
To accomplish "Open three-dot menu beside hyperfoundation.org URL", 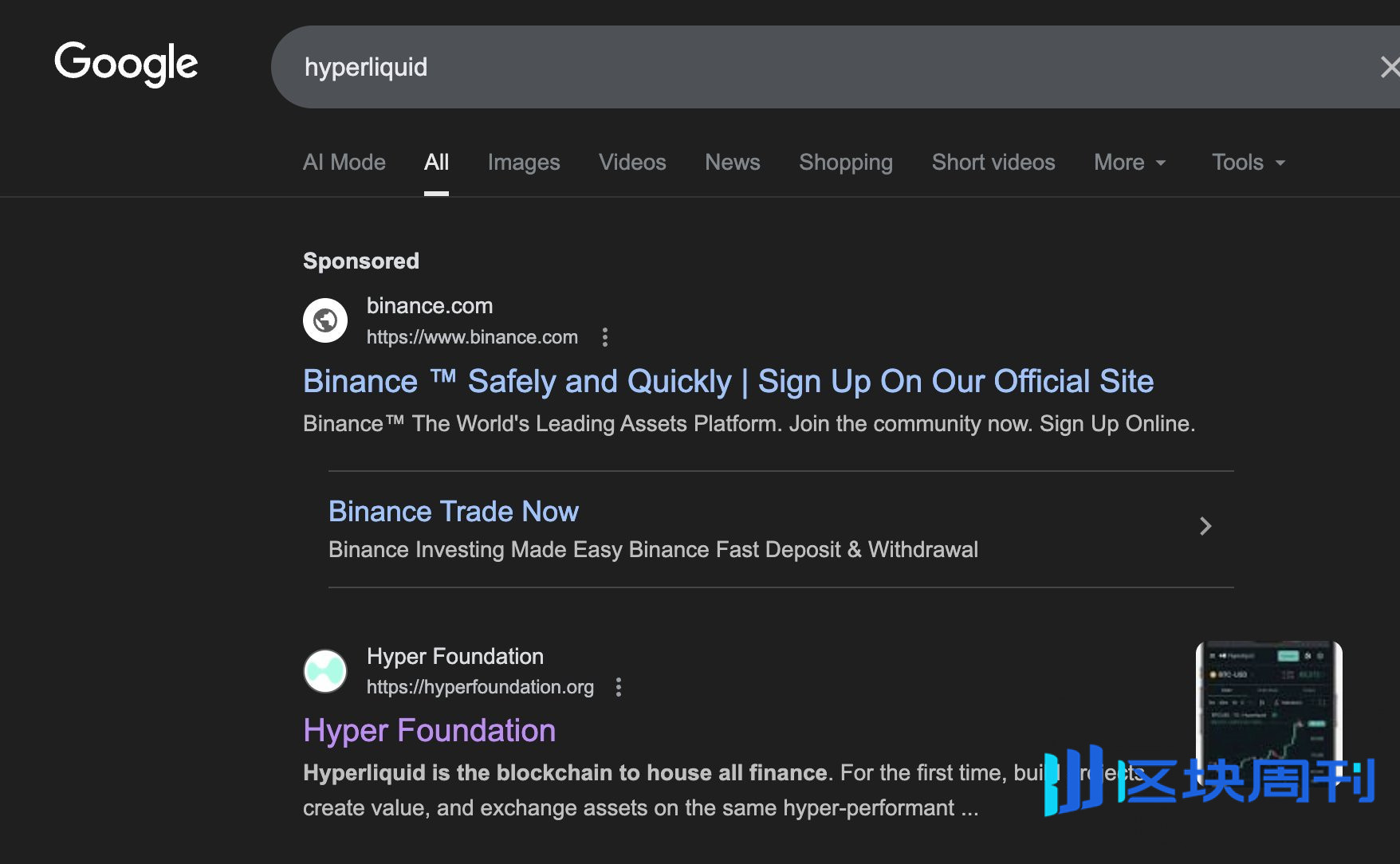I will pos(619,687).
